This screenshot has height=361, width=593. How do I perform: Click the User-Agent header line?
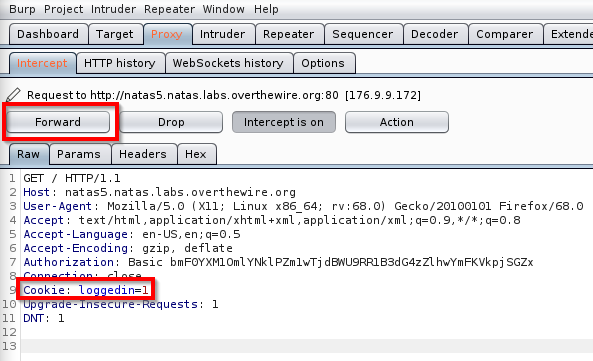tap(303, 206)
